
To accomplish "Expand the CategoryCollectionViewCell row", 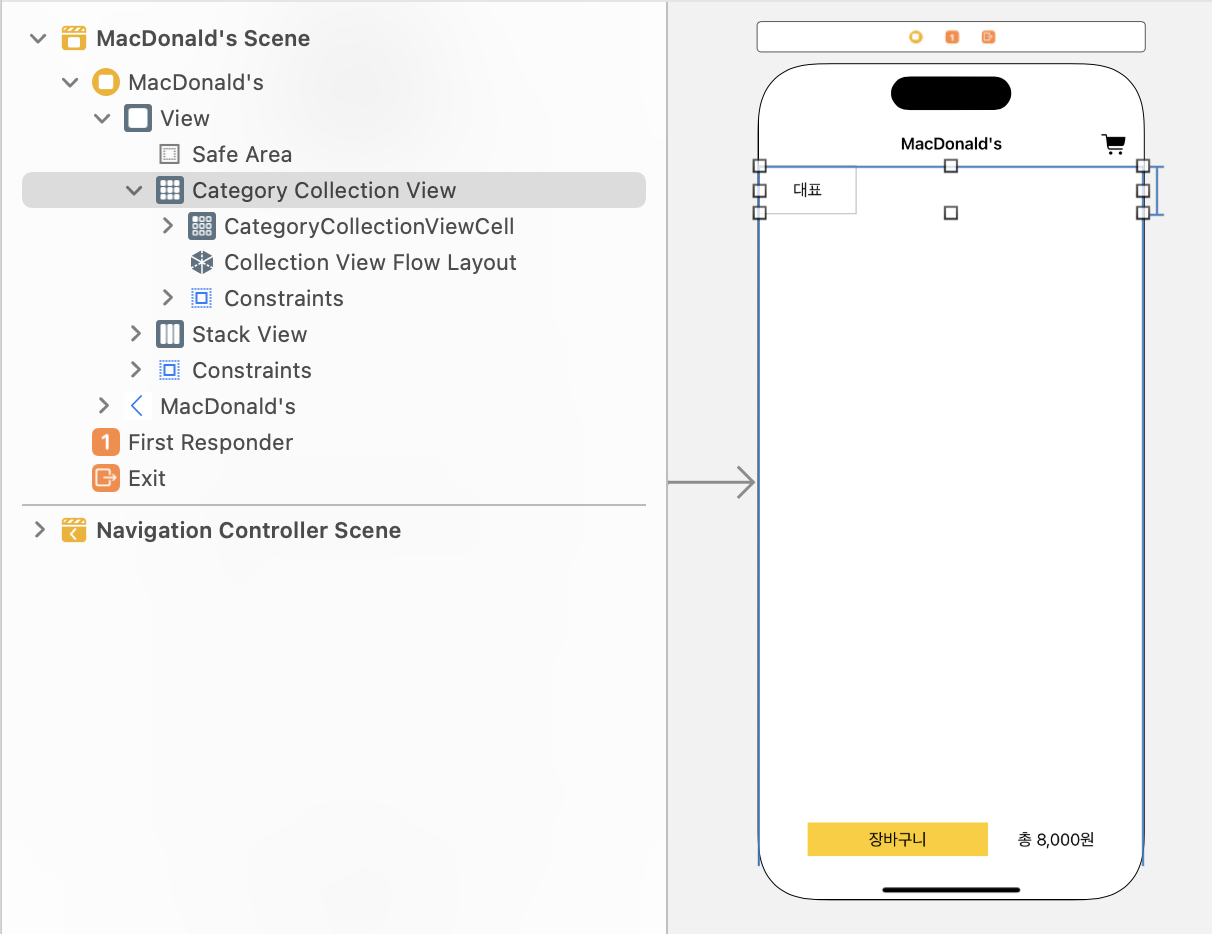I will 167,226.
